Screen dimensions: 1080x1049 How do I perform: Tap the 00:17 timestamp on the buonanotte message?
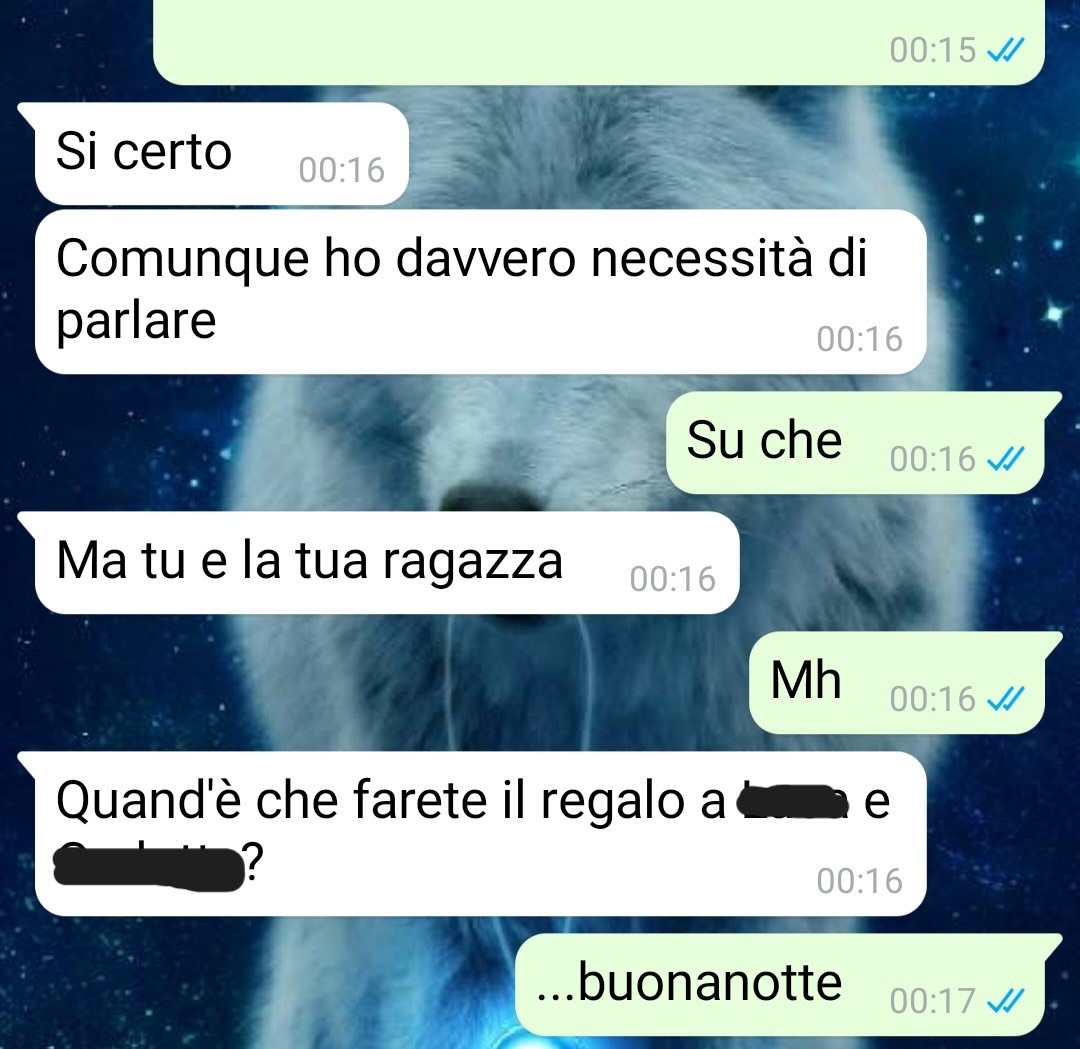[933, 1001]
